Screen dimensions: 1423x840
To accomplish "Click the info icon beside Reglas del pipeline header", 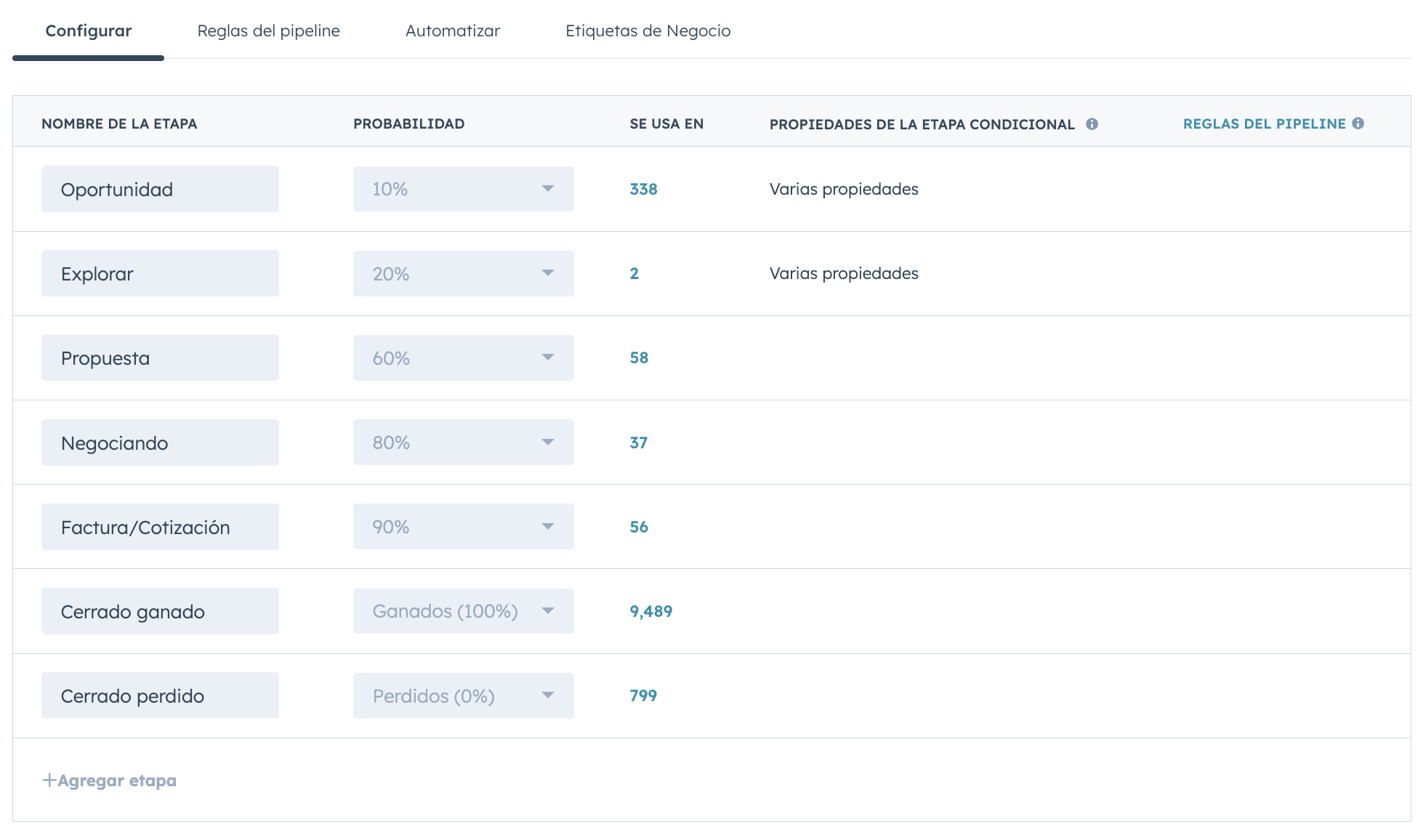I will 1358,124.
